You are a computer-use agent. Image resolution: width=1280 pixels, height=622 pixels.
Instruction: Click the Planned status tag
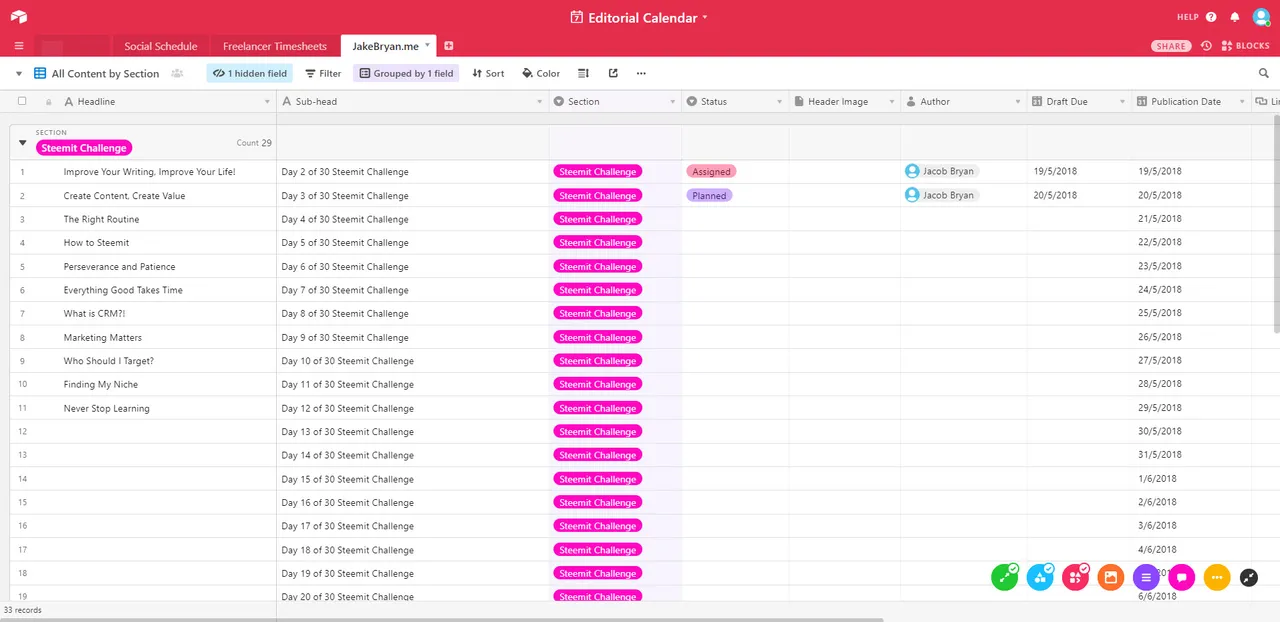[709, 196]
